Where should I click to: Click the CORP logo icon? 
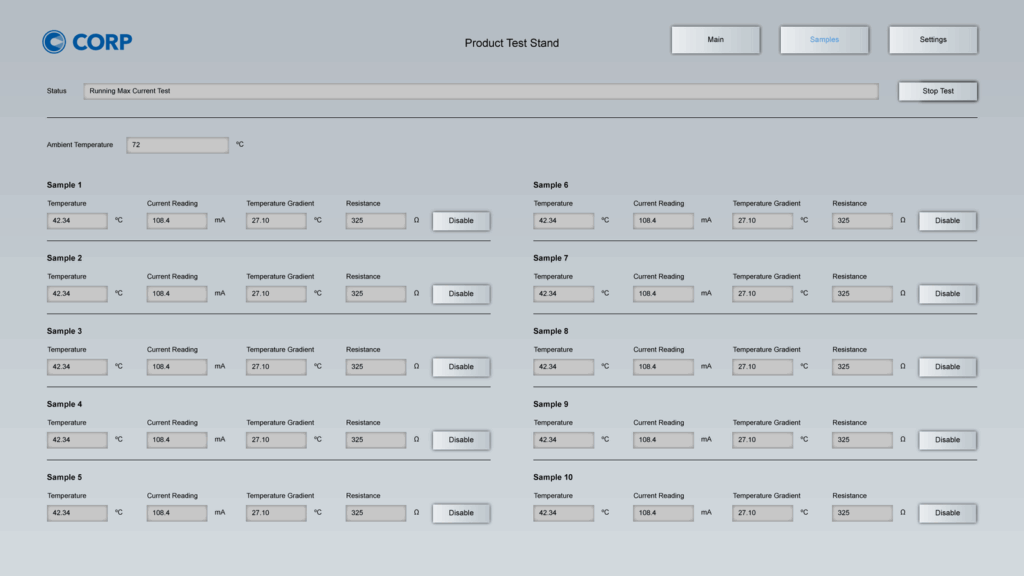pyautogui.click(x=54, y=42)
